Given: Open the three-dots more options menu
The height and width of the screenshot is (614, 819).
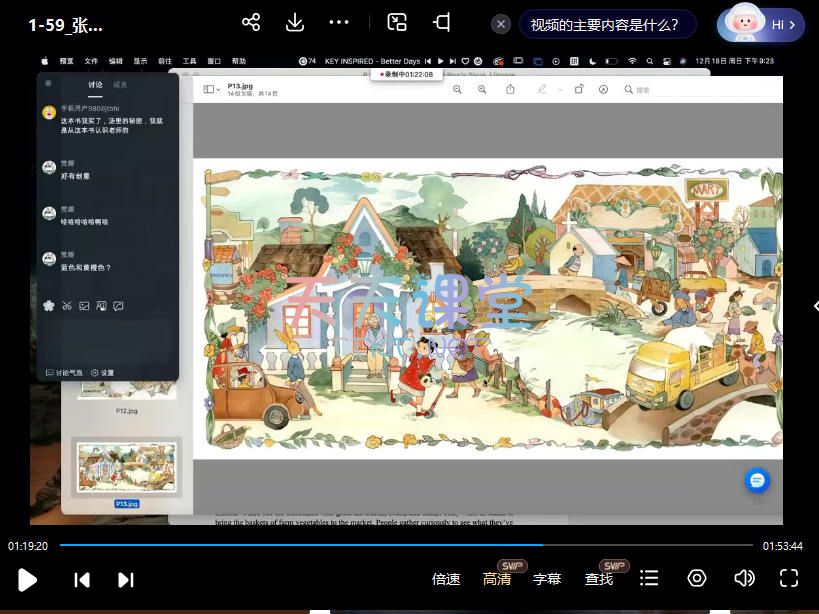Looking at the screenshot, I should pos(339,23).
